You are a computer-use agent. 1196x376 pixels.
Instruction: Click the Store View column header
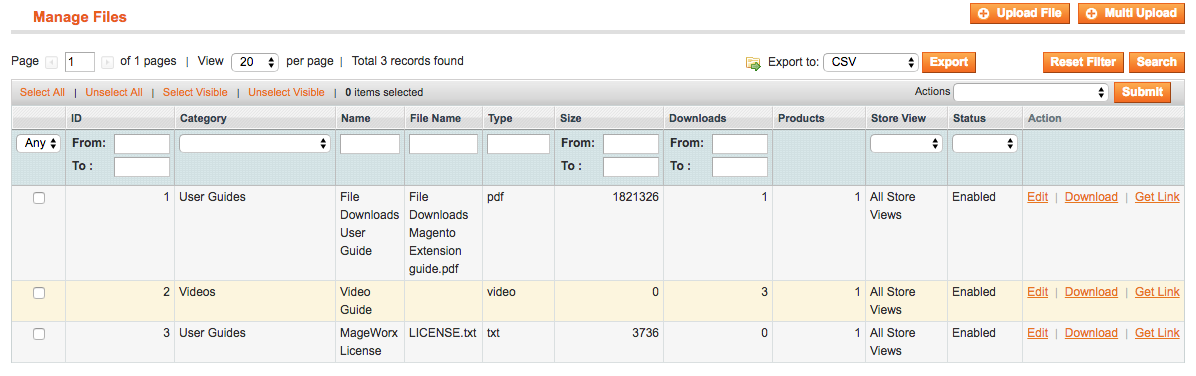pos(899,118)
